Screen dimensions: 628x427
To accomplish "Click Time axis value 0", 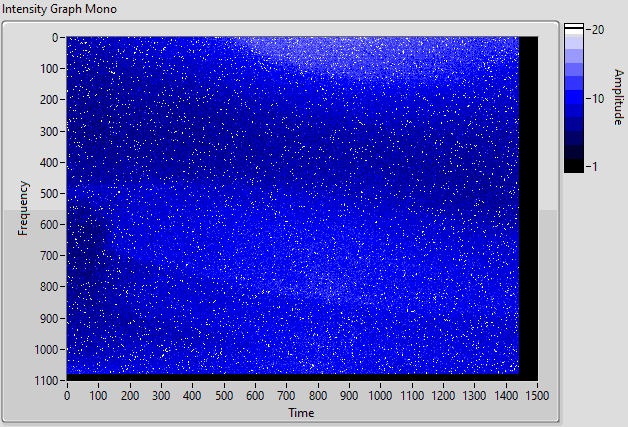I will pyautogui.click(x=67, y=396).
